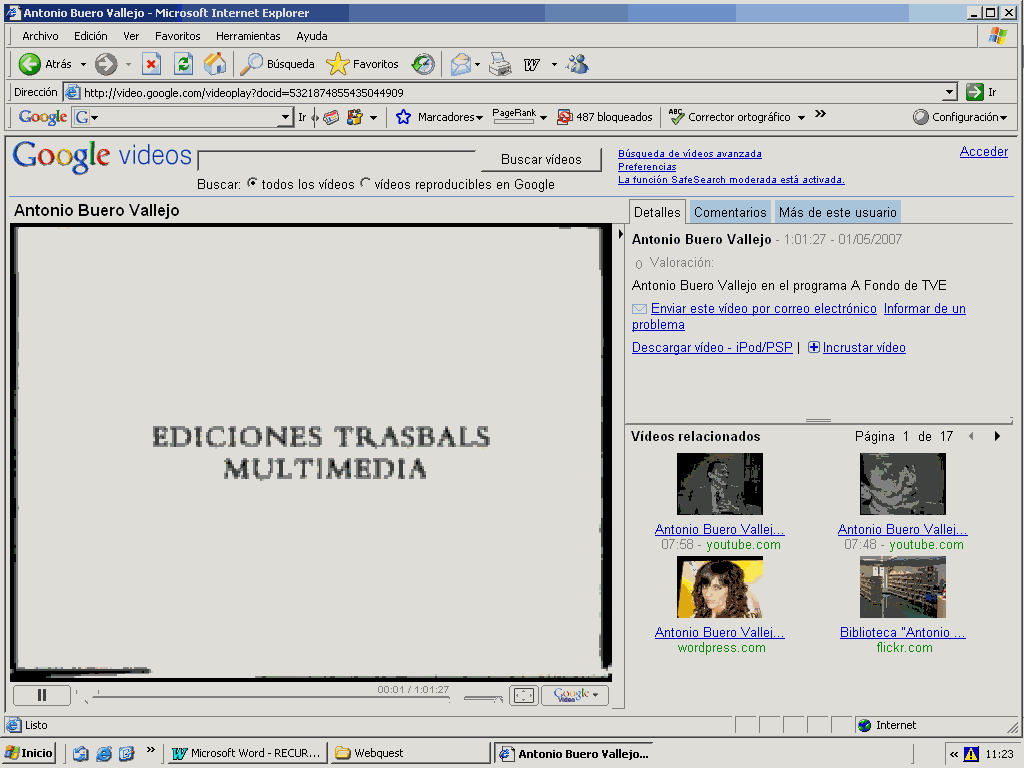Collapse the details side panel arrow

click(x=620, y=234)
